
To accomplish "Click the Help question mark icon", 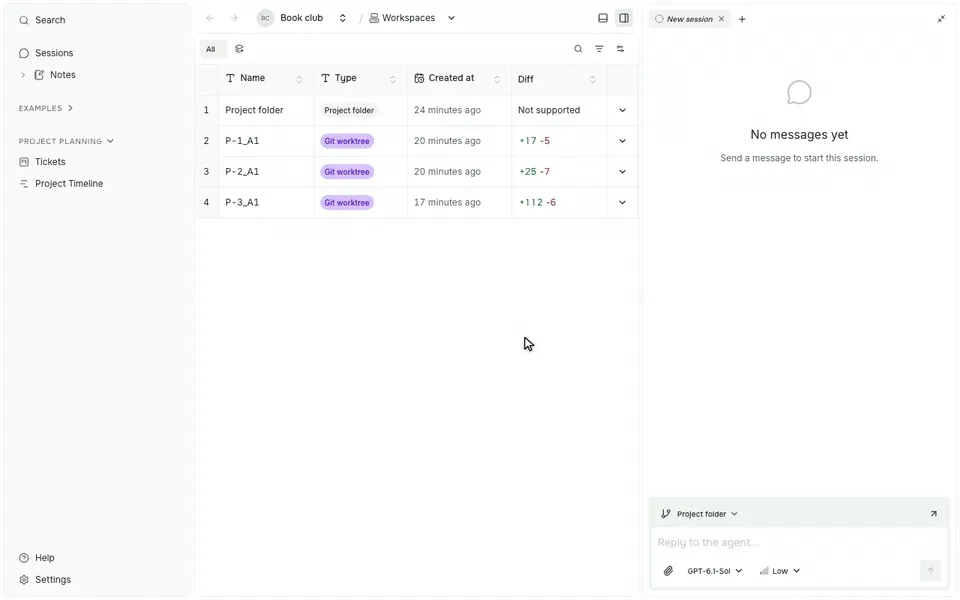I will (x=24, y=558).
